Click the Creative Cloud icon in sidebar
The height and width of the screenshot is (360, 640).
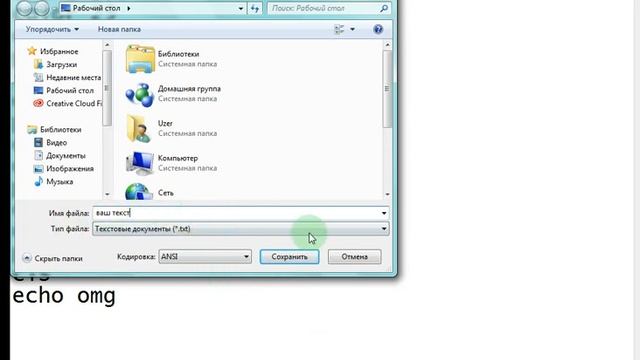(38, 103)
